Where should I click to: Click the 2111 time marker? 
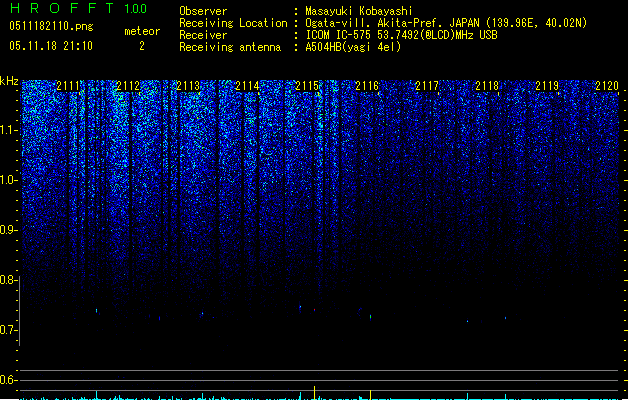pyautogui.click(x=68, y=86)
